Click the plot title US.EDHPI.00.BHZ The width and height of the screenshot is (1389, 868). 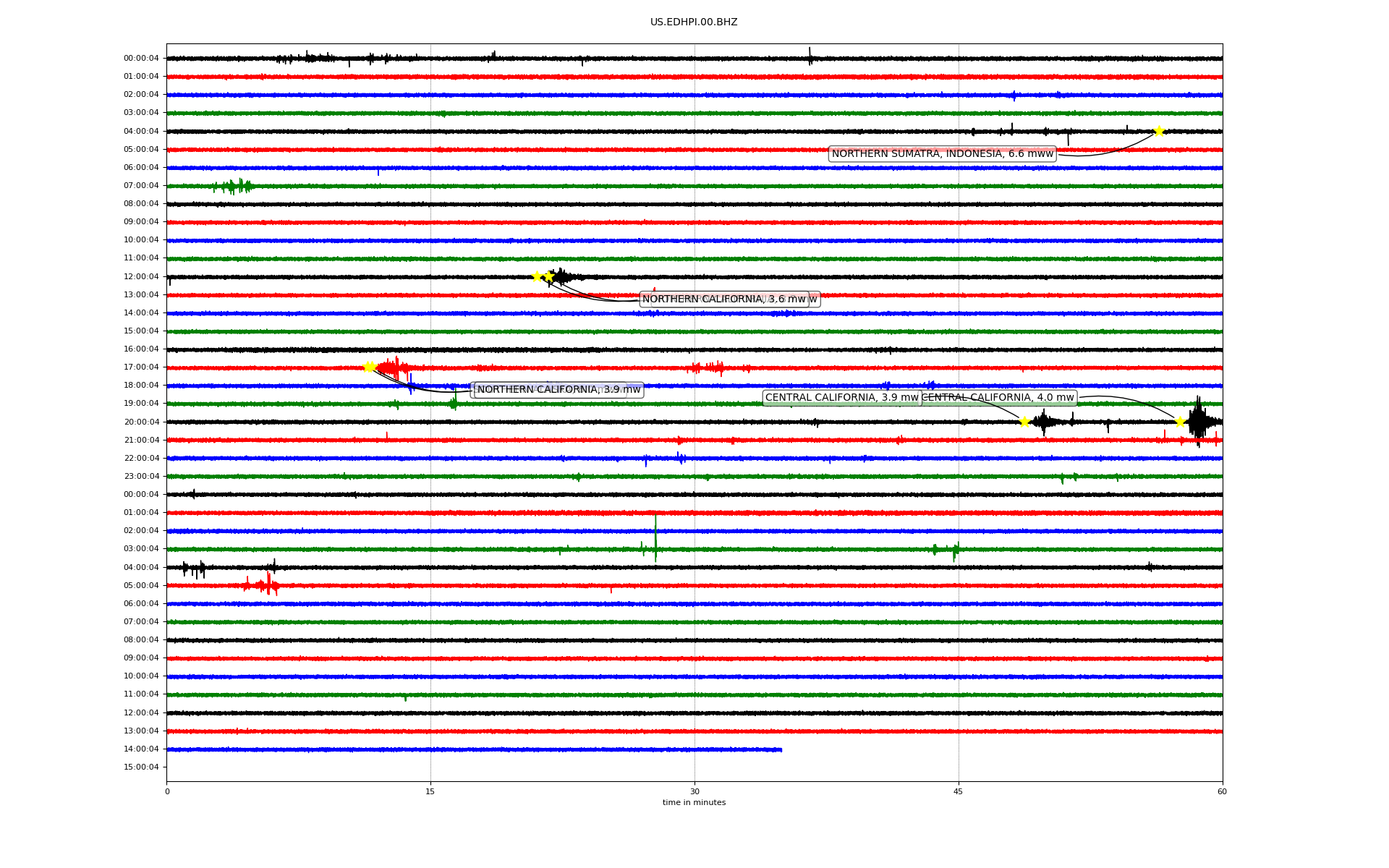tap(694, 22)
